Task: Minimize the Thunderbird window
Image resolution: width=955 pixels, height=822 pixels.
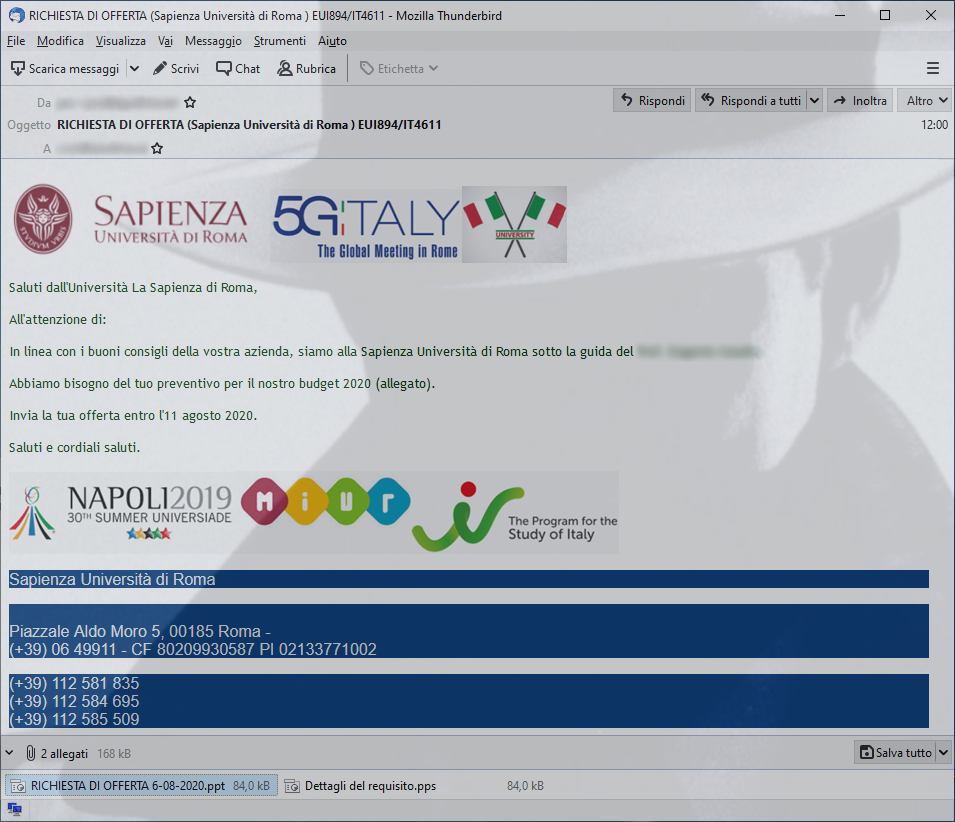Action: (840, 15)
